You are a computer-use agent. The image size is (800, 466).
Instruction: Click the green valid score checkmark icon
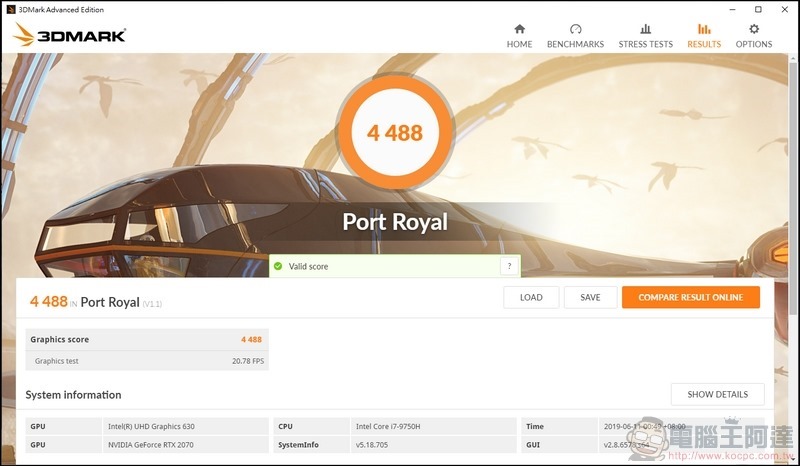click(x=278, y=266)
